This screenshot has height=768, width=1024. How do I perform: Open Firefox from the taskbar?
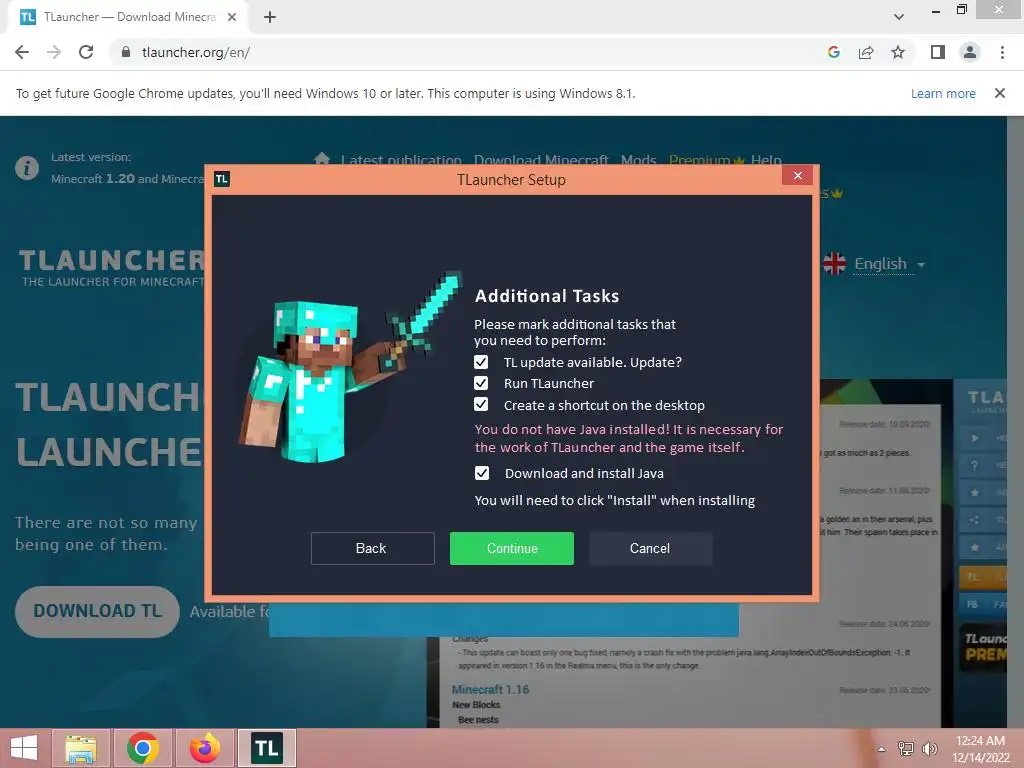click(204, 748)
